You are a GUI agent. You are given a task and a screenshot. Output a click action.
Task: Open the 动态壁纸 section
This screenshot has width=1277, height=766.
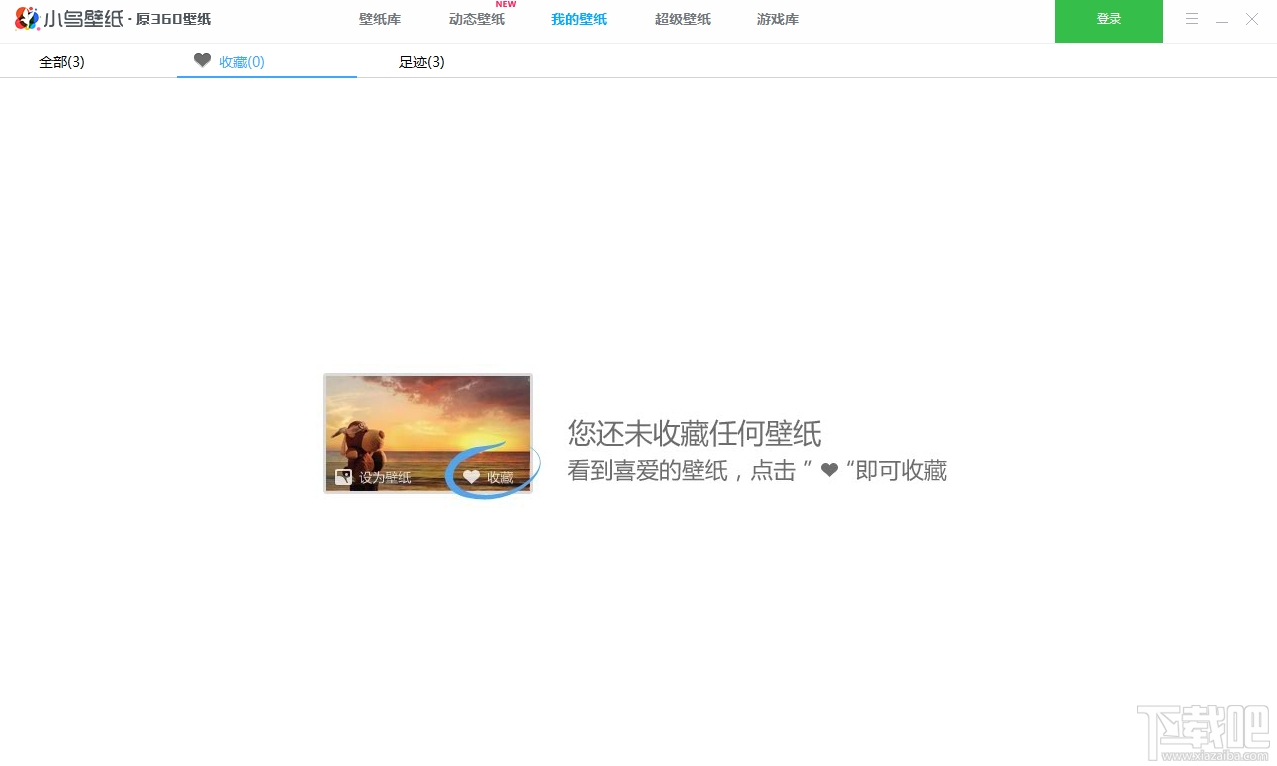tap(477, 18)
